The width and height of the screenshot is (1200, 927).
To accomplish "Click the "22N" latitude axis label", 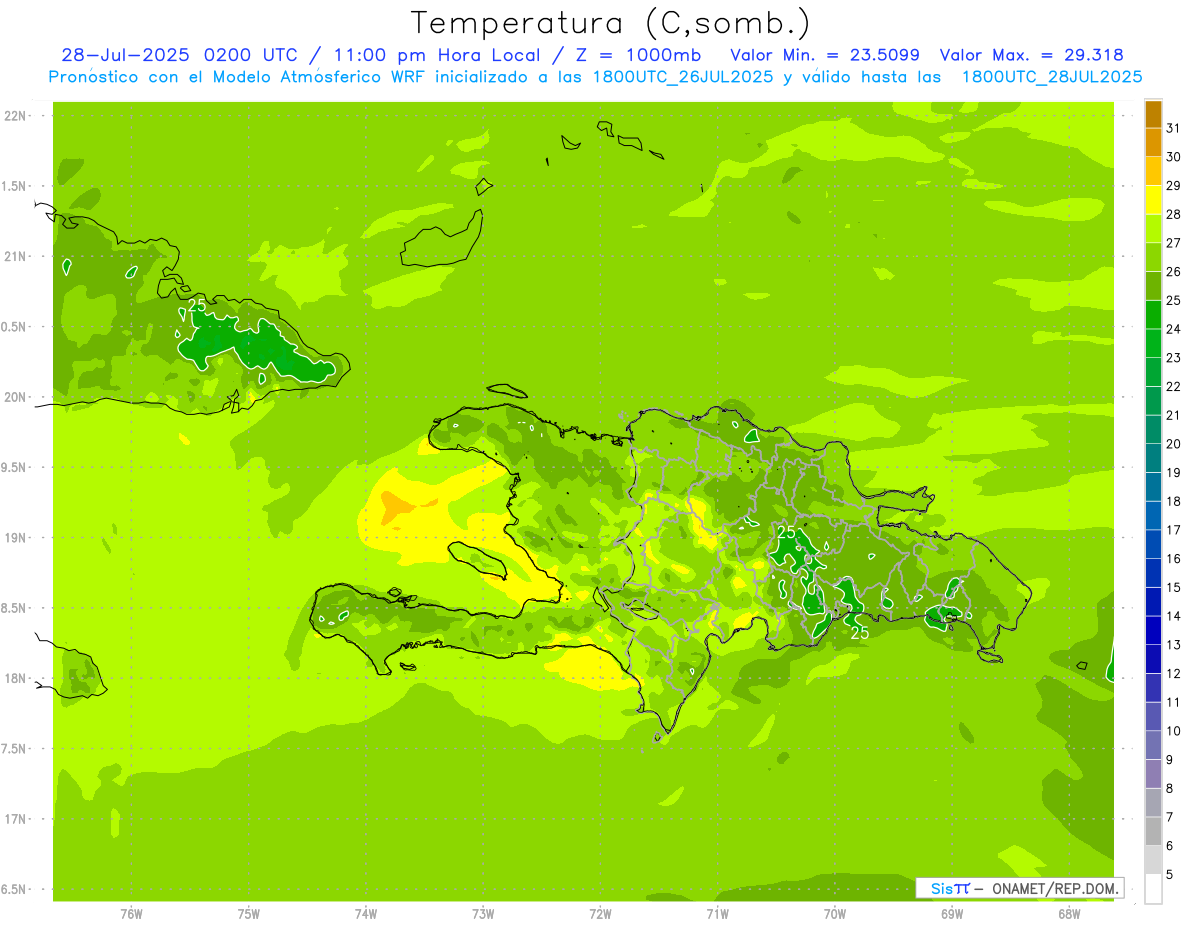I will 15,116.
